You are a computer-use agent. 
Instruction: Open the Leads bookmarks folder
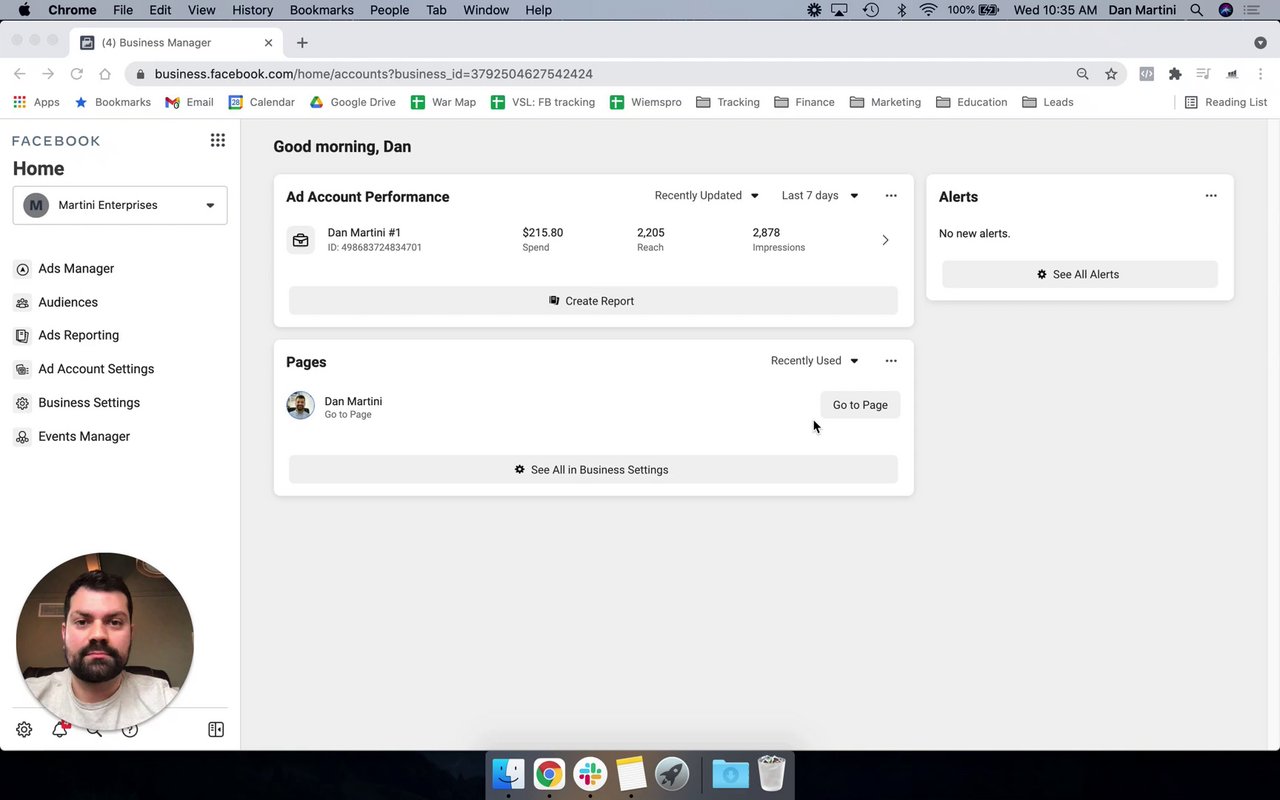coord(1047,102)
